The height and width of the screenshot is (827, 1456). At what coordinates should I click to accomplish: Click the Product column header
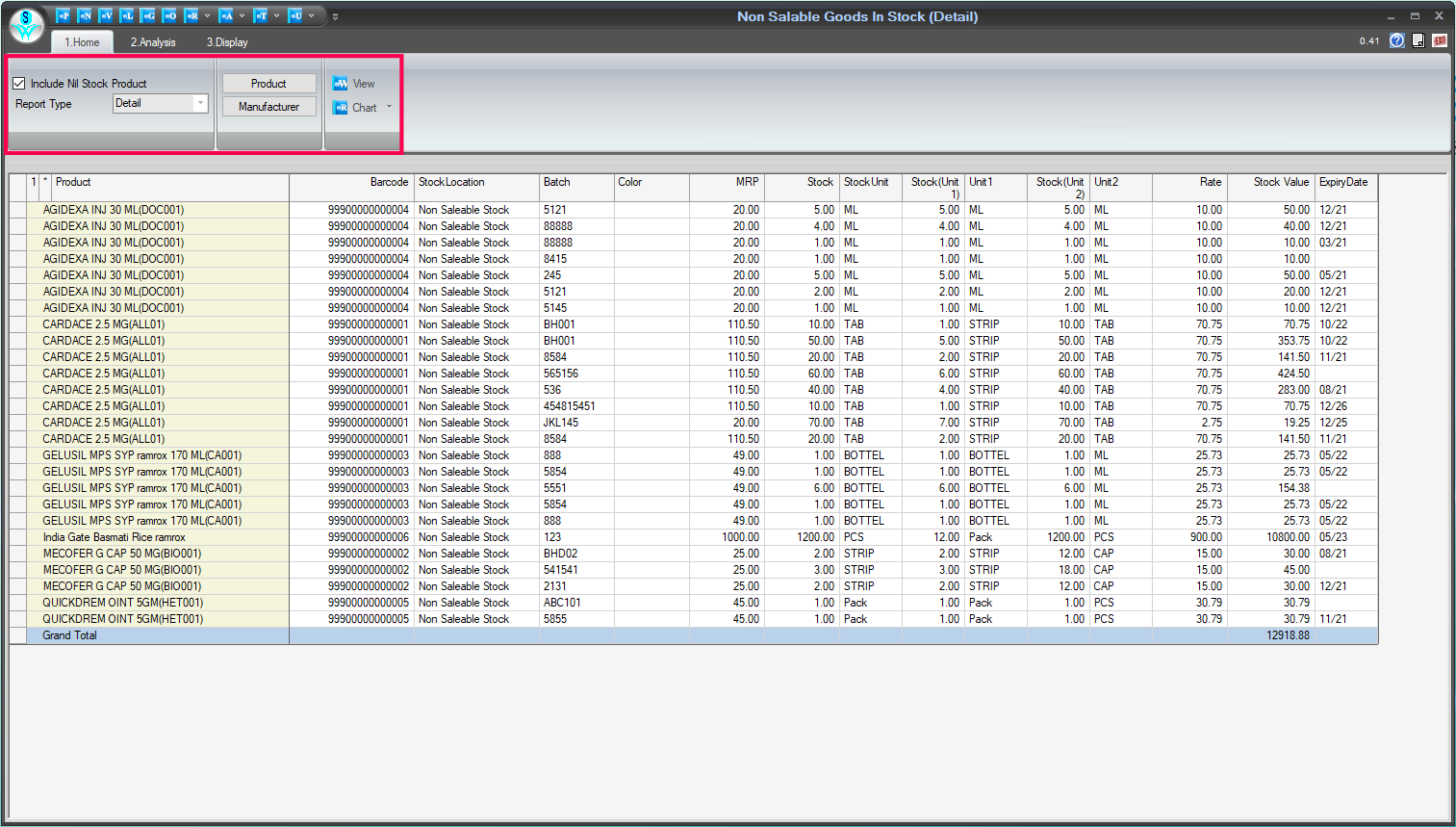tap(170, 188)
